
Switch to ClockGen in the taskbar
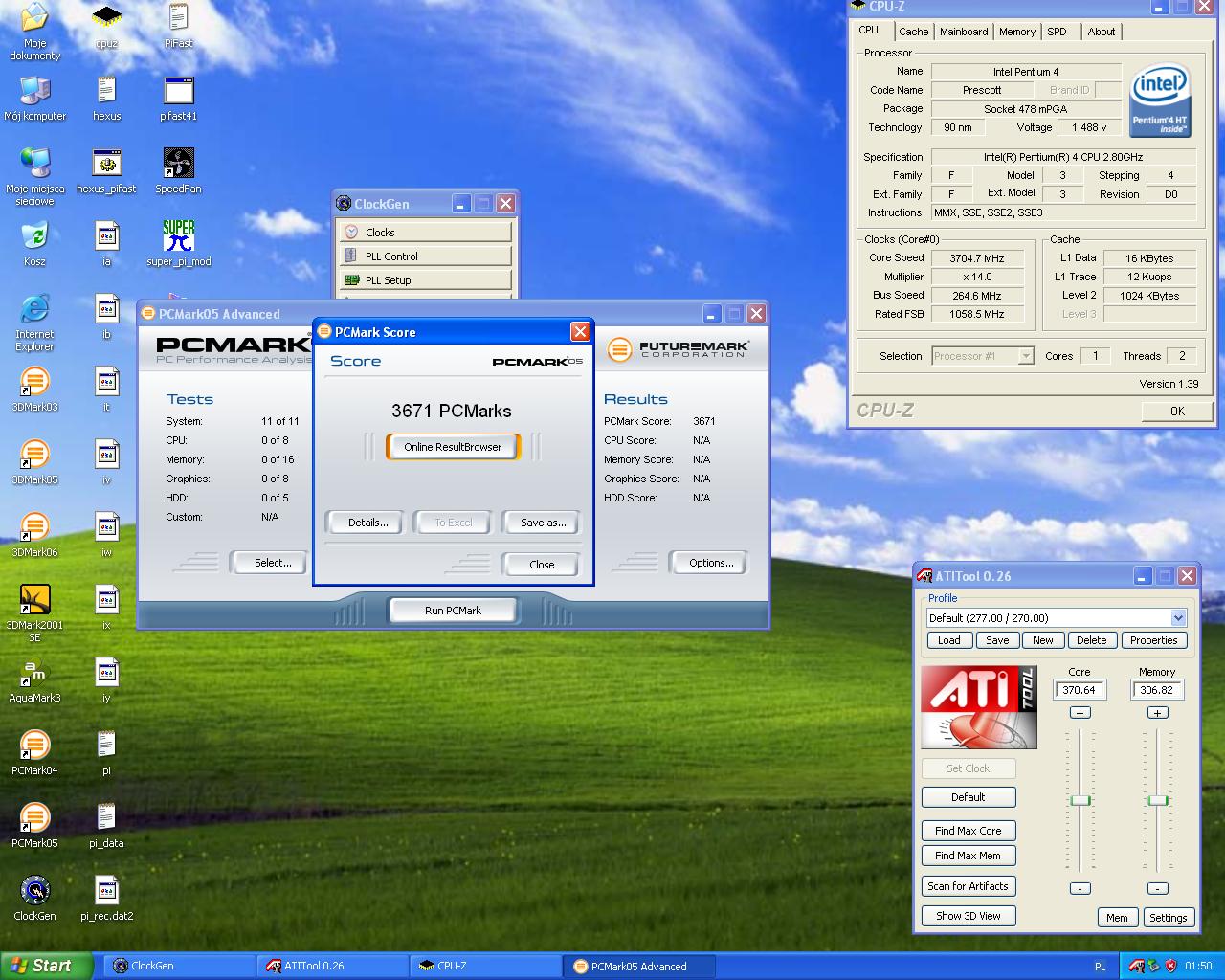[178, 967]
